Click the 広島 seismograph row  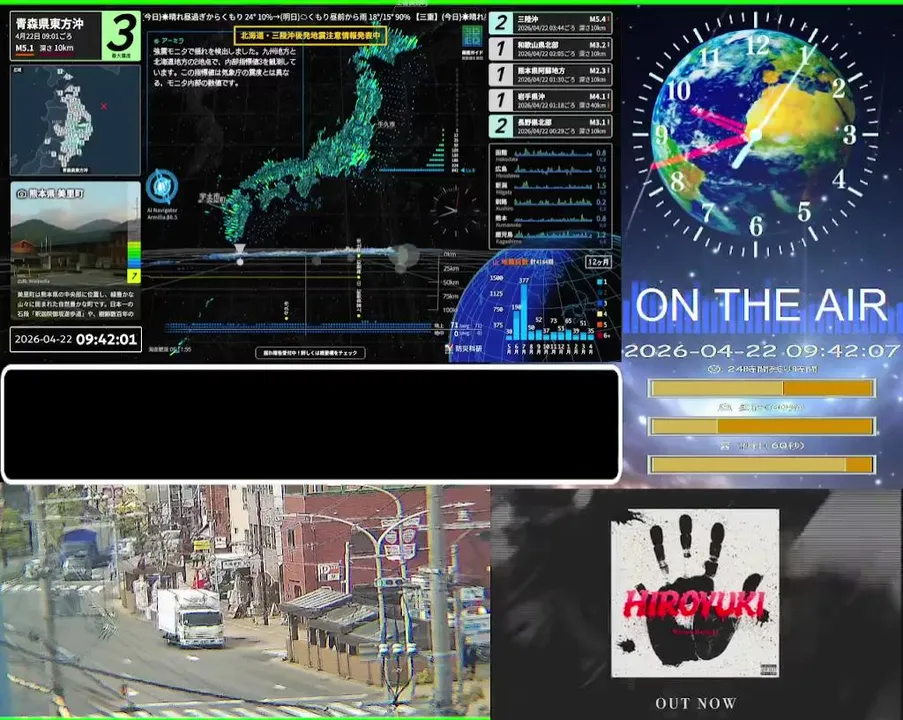point(551,170)
